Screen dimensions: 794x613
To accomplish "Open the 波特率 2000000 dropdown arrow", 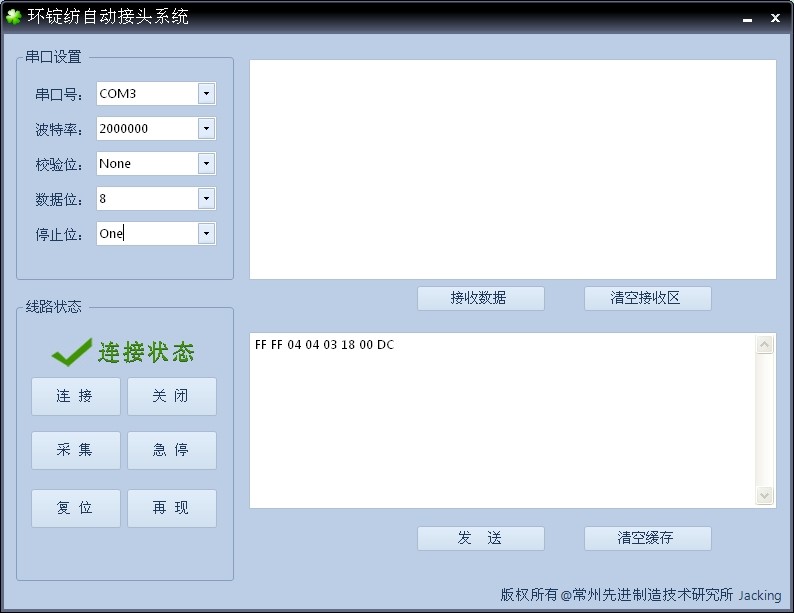I will point(206,129).
